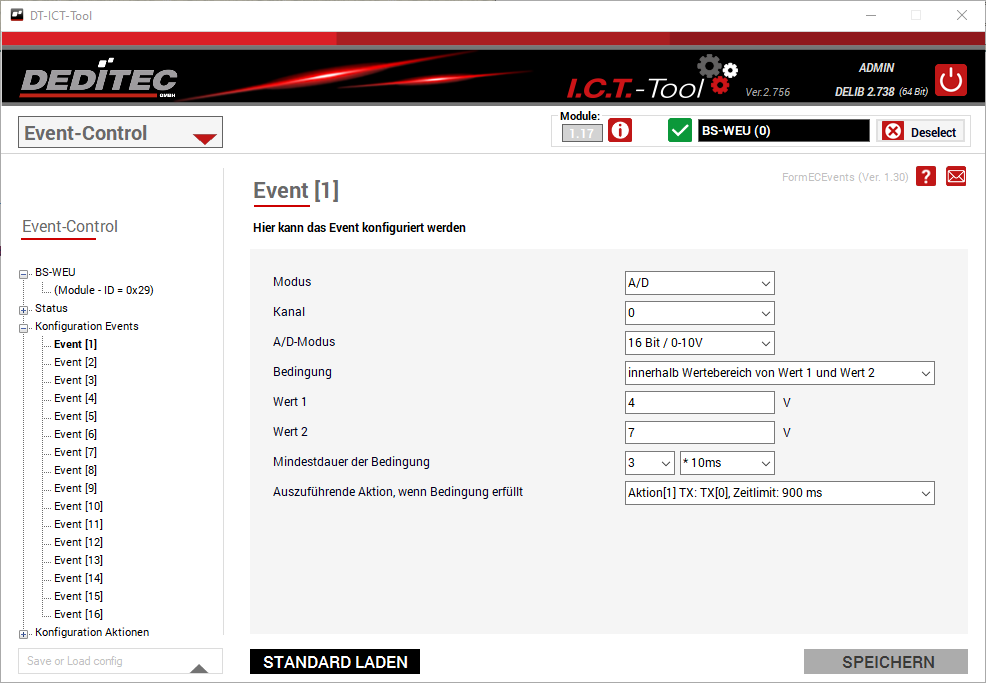Open help with red question mark icon

click(926, 176)
